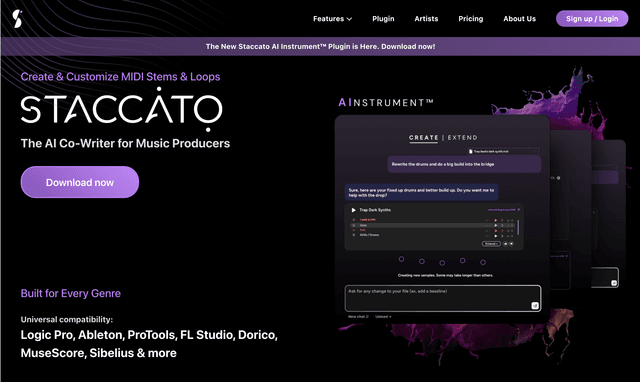Click the send icon in the rear plugin window
The image size is (640, 382).
tap(613, 283)
